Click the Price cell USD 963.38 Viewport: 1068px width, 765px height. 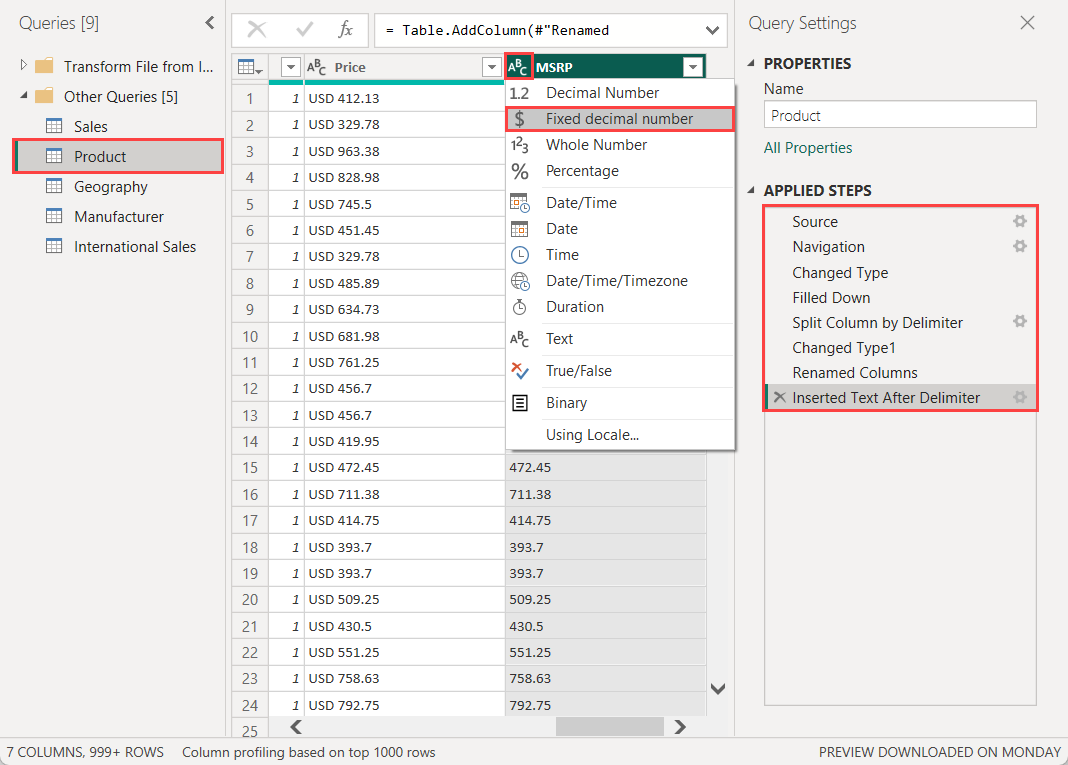[404, 151]
